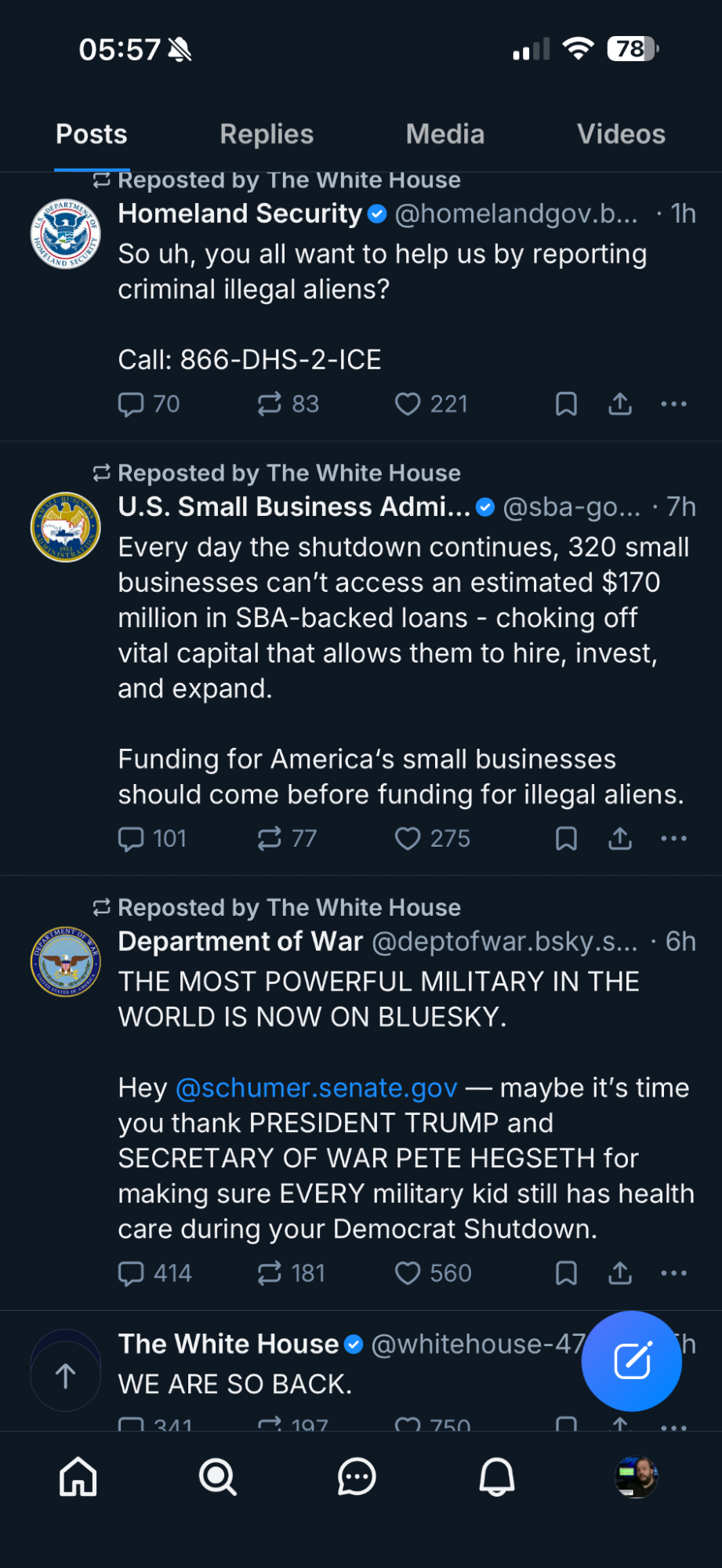Open more options on Homeland Security post
Image resolution: width=722 pixels, height=1568 pixels.
point(673,404)
